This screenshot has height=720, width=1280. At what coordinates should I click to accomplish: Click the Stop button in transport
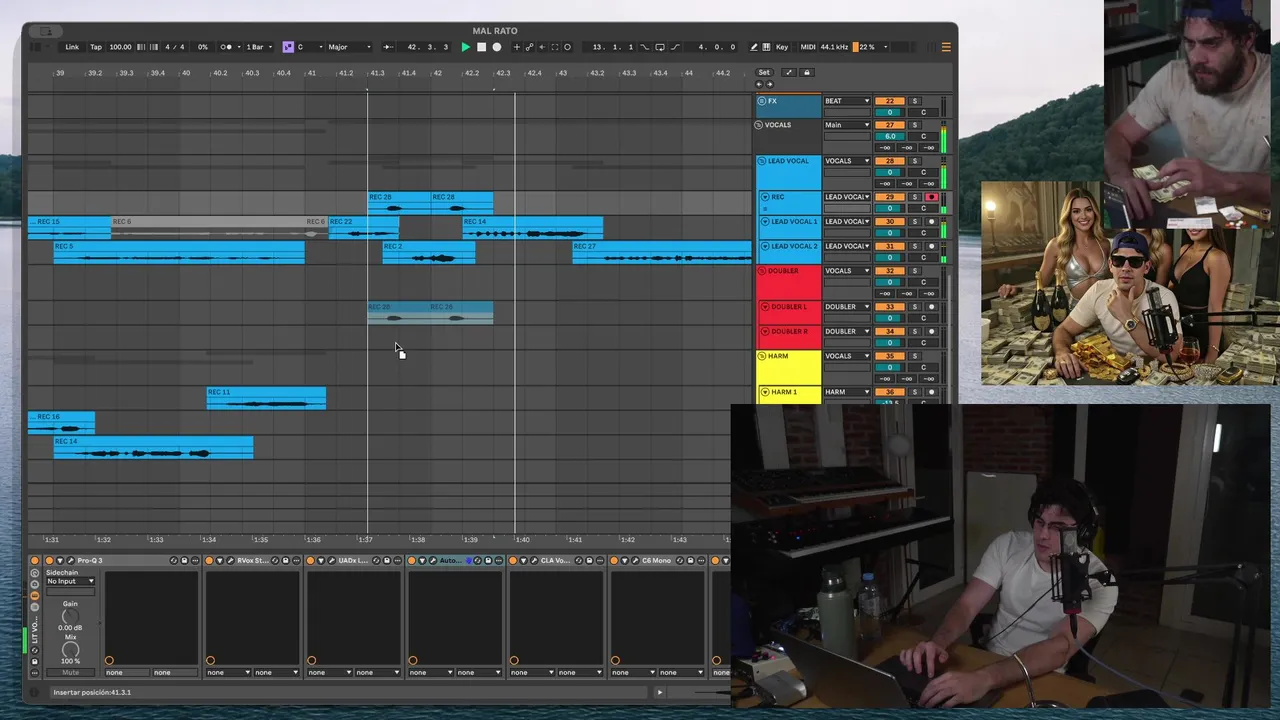pyautogui.click(x=481, y=47)
